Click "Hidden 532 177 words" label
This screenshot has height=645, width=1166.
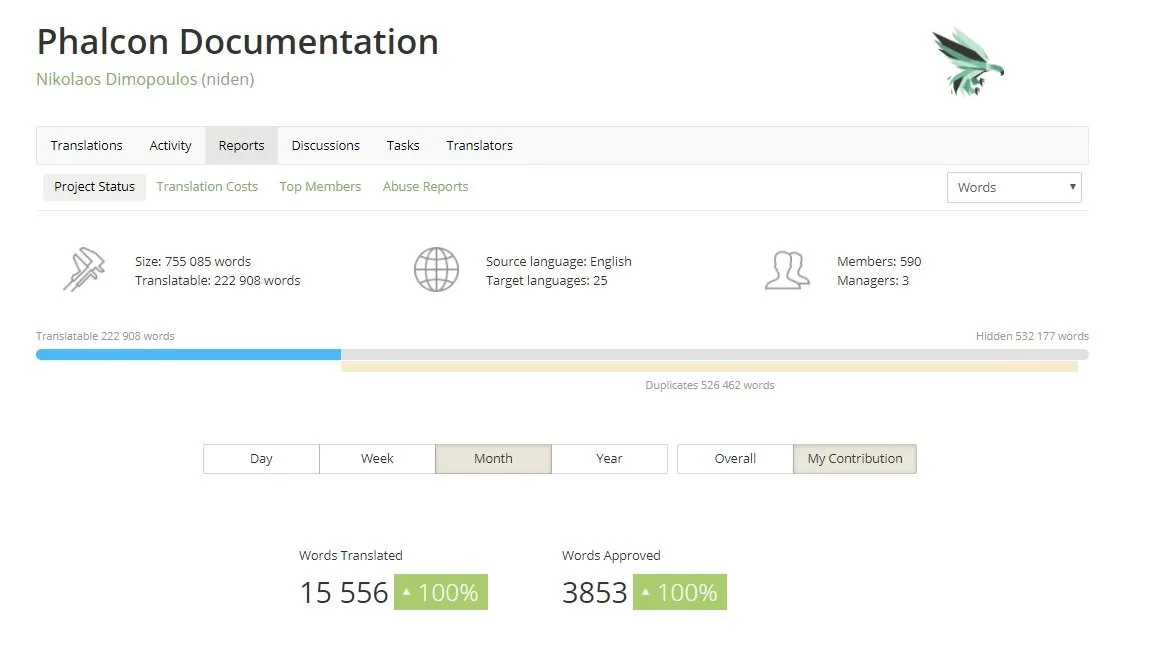pos(1032,336)
